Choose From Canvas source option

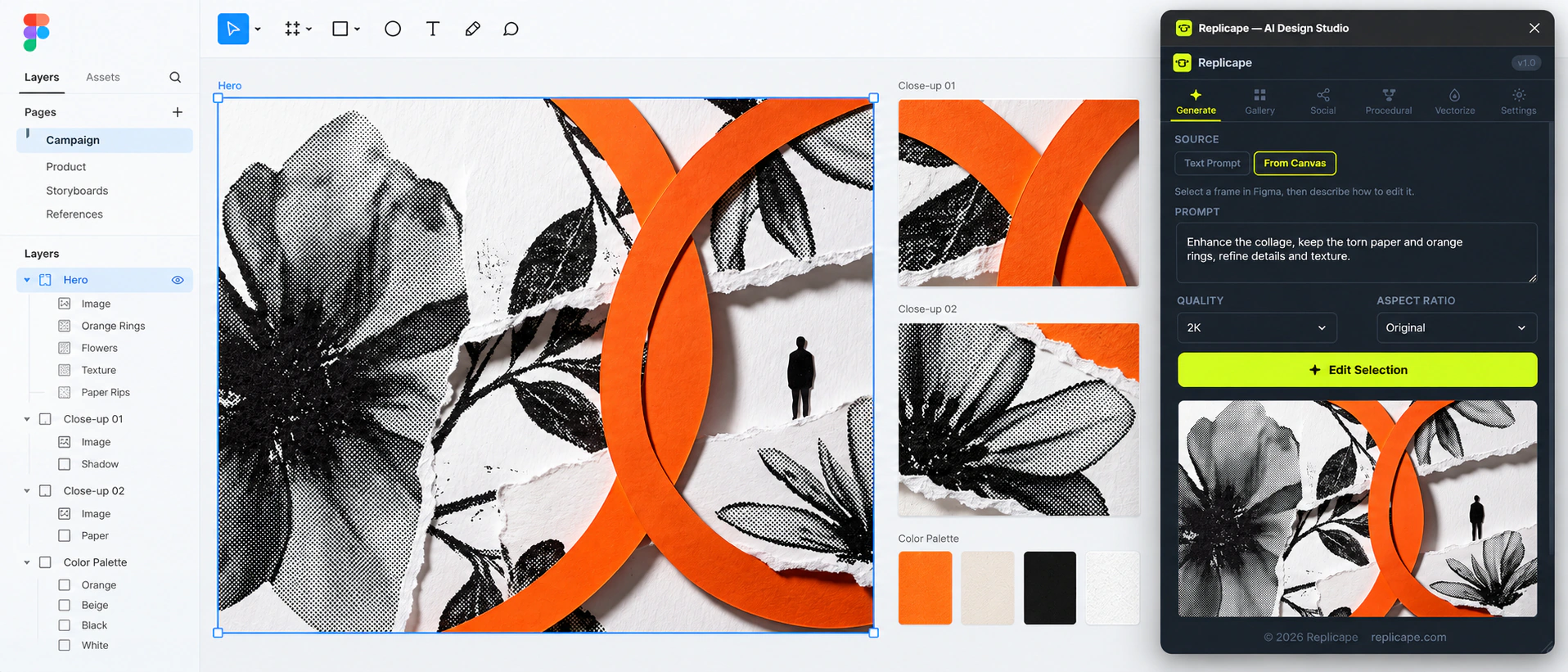1295,163
